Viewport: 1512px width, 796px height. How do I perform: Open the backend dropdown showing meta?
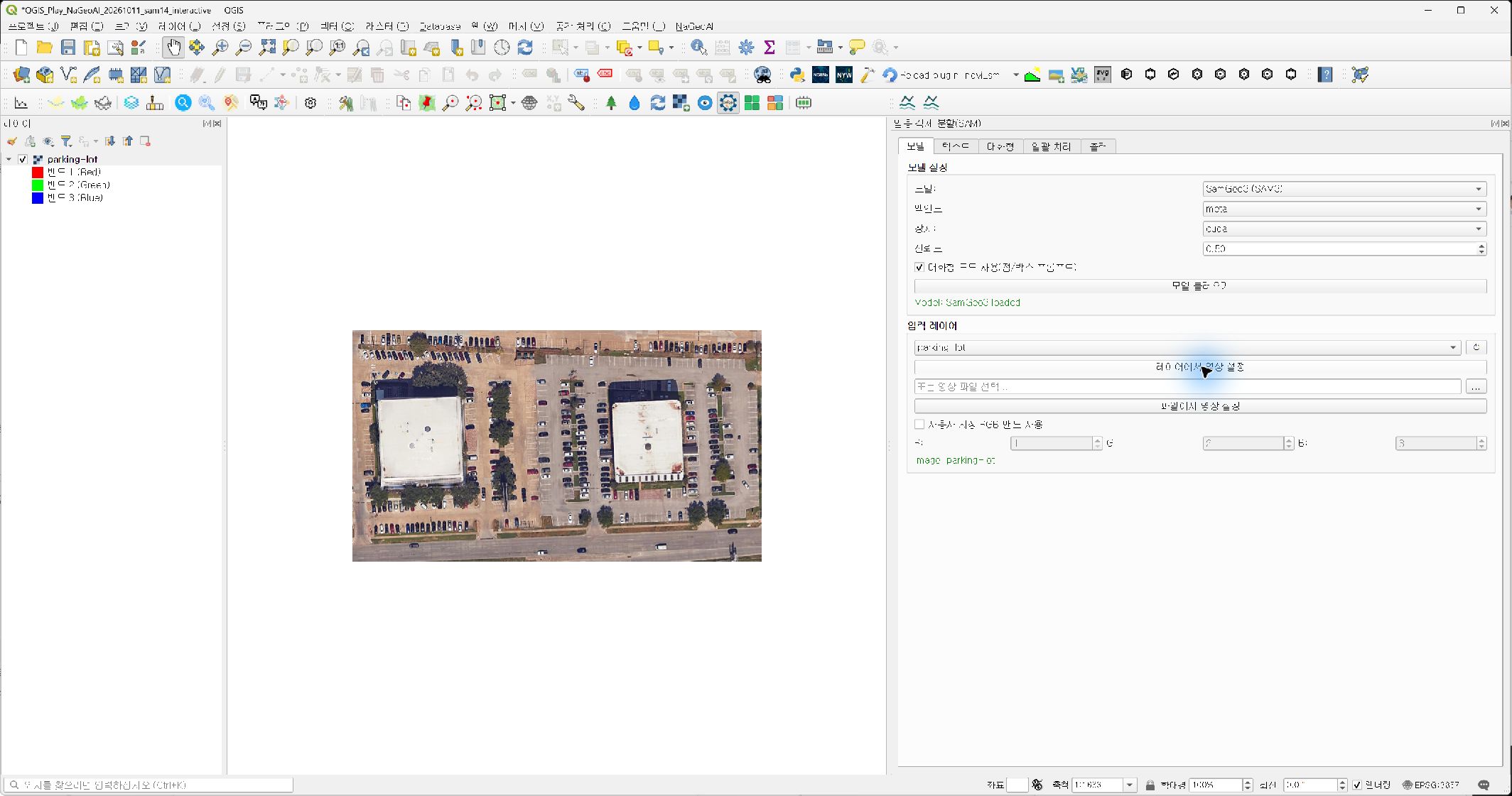pos(1344,209)
